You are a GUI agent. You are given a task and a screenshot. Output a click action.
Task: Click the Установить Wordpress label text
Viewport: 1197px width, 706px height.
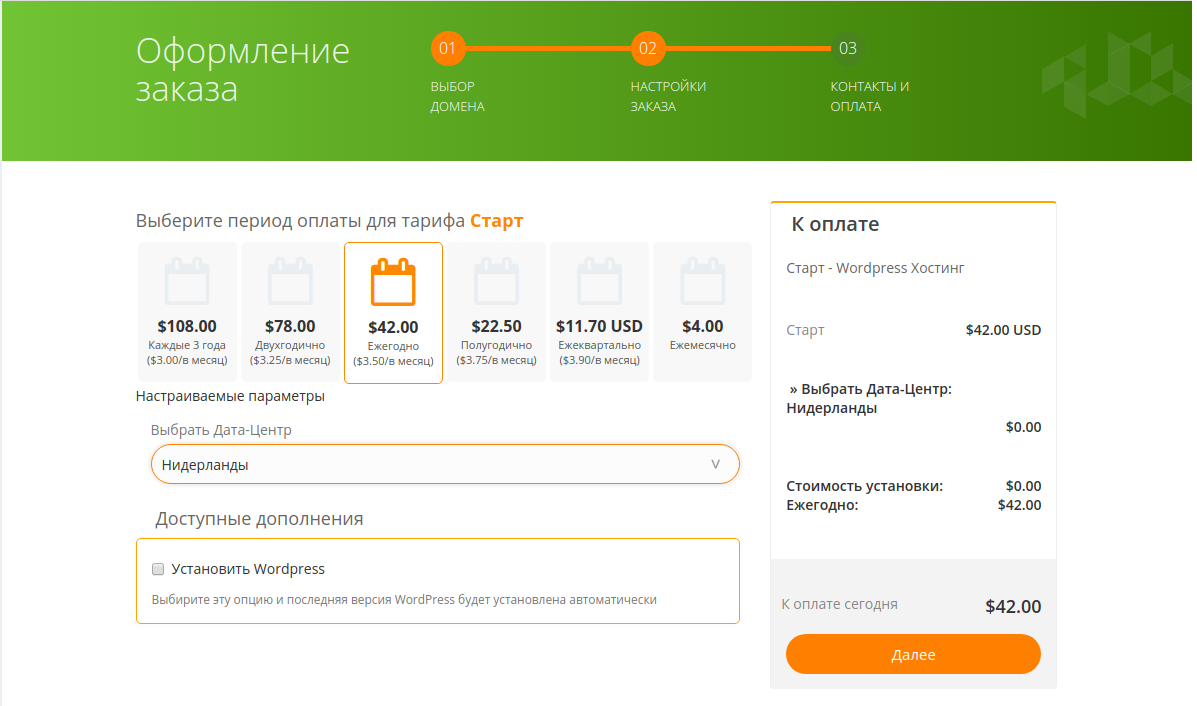coord(248,569)
